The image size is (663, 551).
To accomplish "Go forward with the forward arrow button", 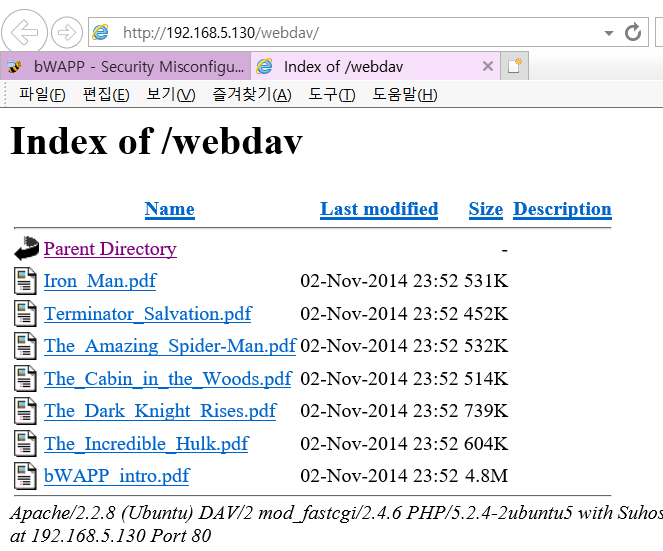I will 67,33.
